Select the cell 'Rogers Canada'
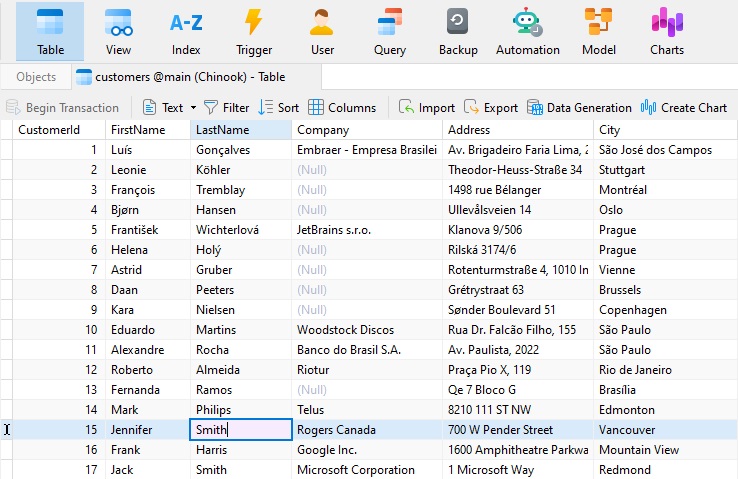Screen dimensions: 738x479 (367, 430)
